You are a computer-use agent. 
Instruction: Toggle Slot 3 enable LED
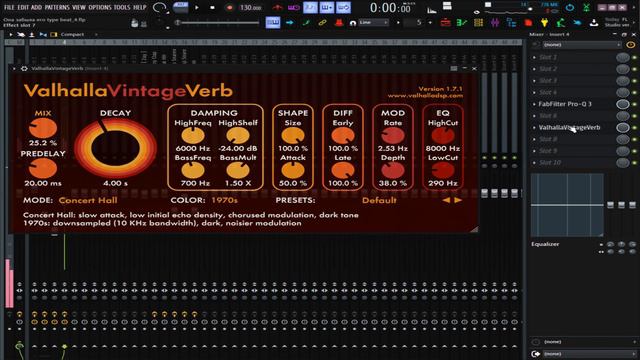coord(634,81)
